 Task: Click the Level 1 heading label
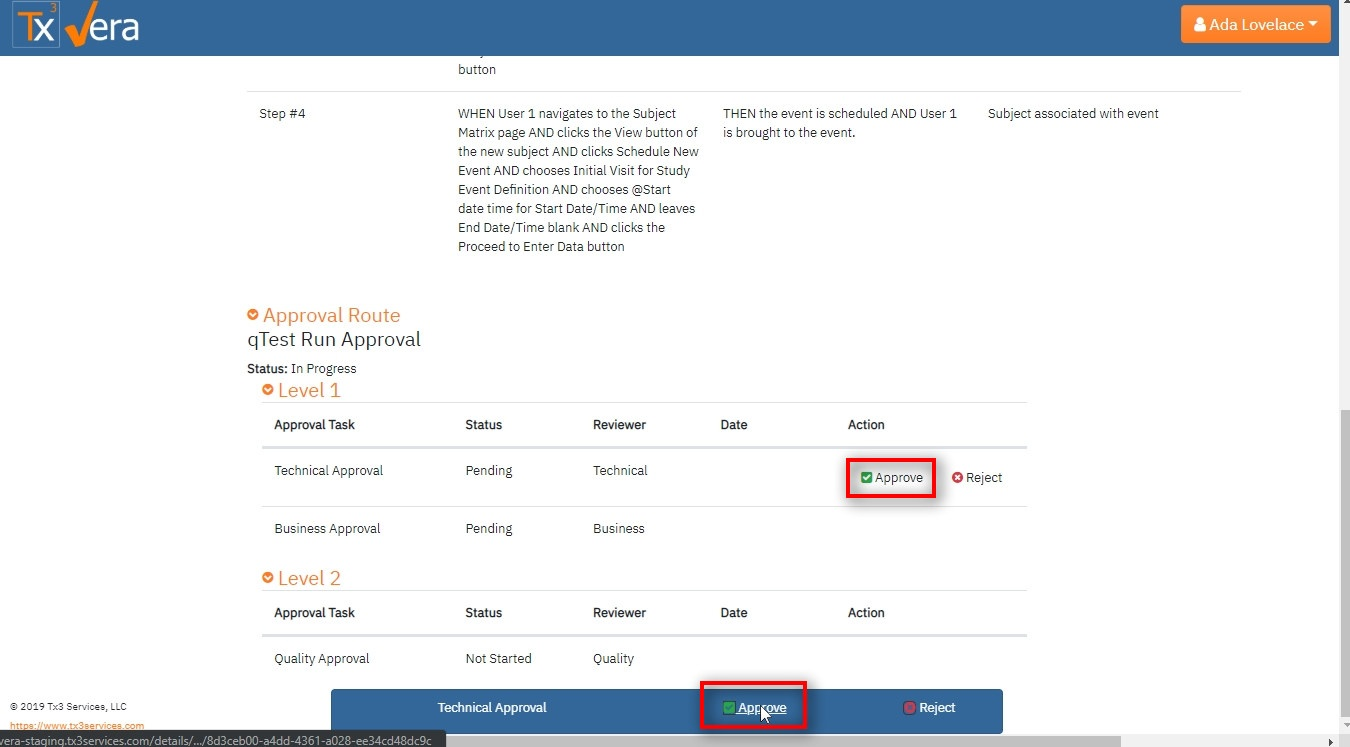[309, 390]
